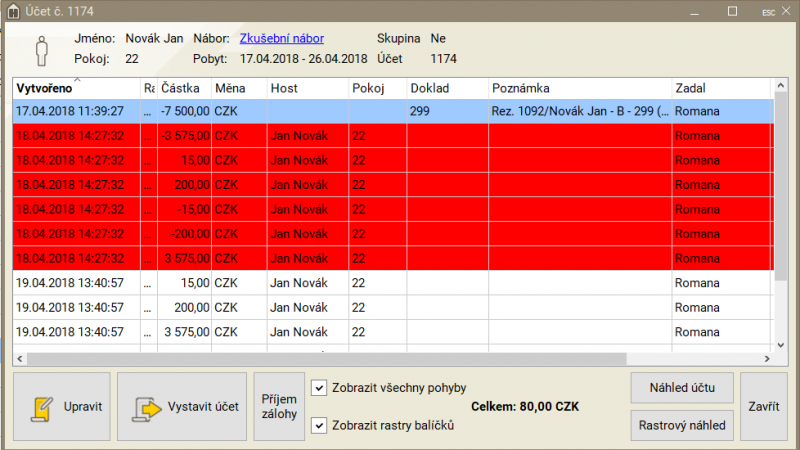Toggle Zobrazit rastry balíčků checkbox
Screen dimensions: 800x450
(319, 426)
